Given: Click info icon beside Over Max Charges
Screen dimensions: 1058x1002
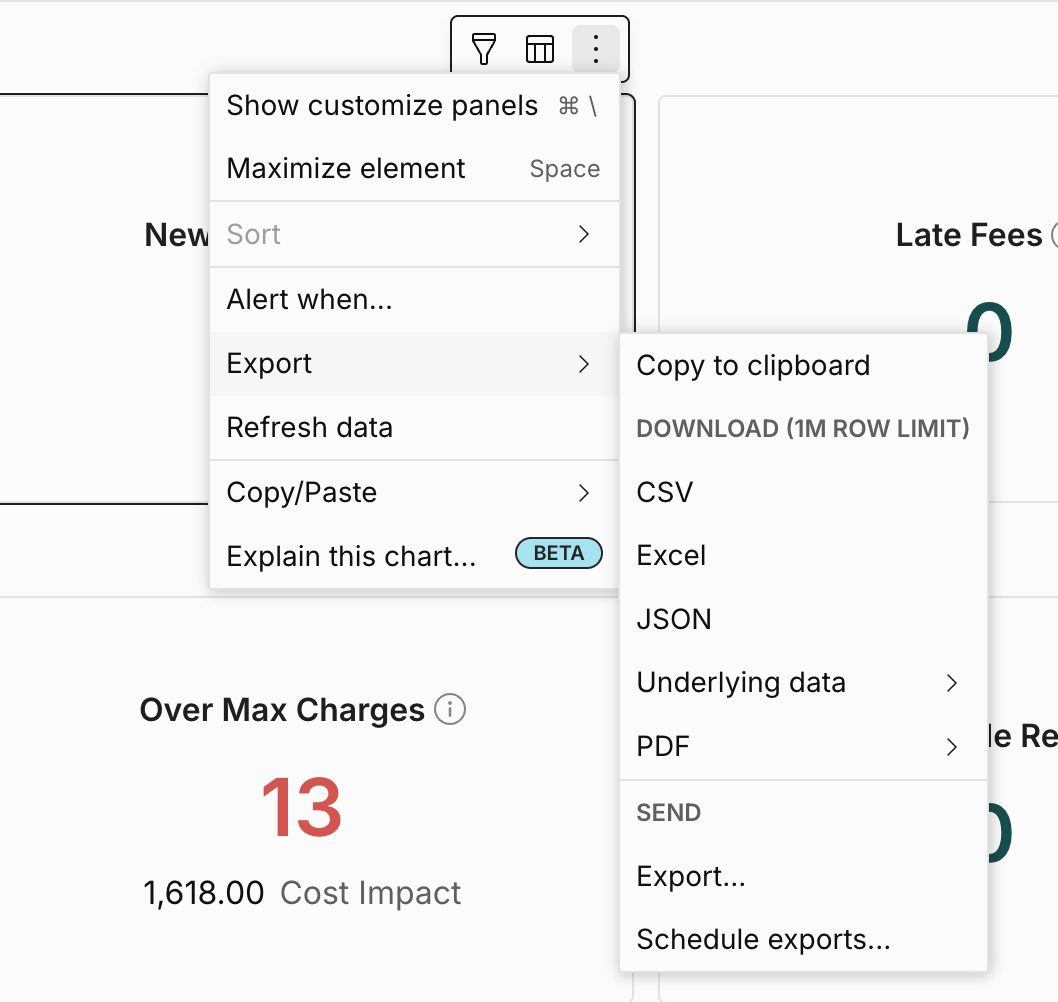Looking at the screenshot, I should coord(450,709).
